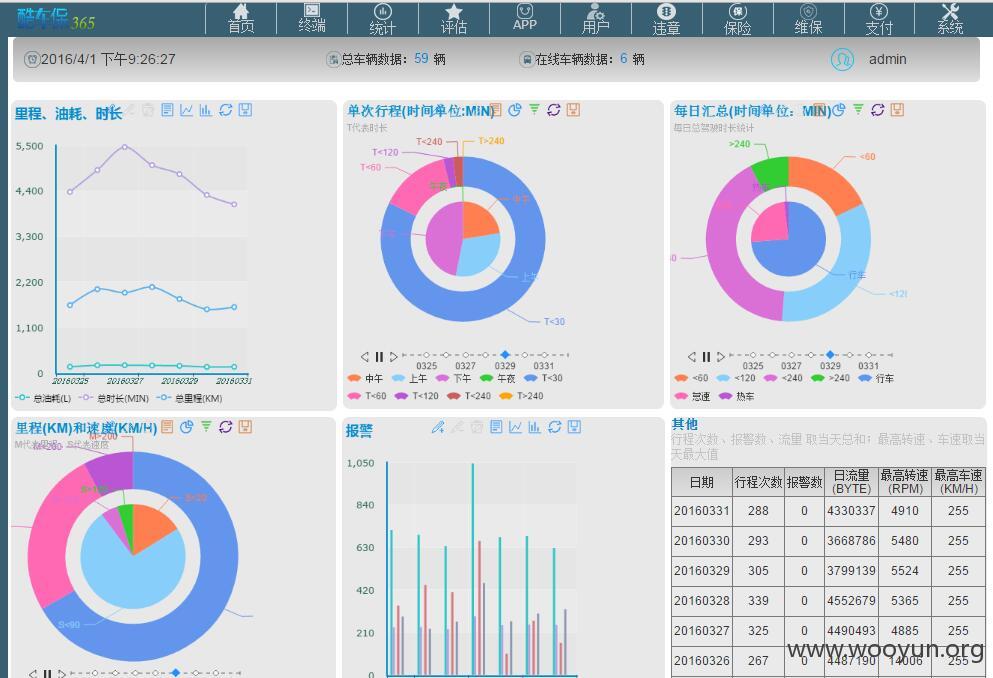The image size is (993, 678).
Task: Restore the 里程、油耗、时长 chart
Action: point(225,110)
